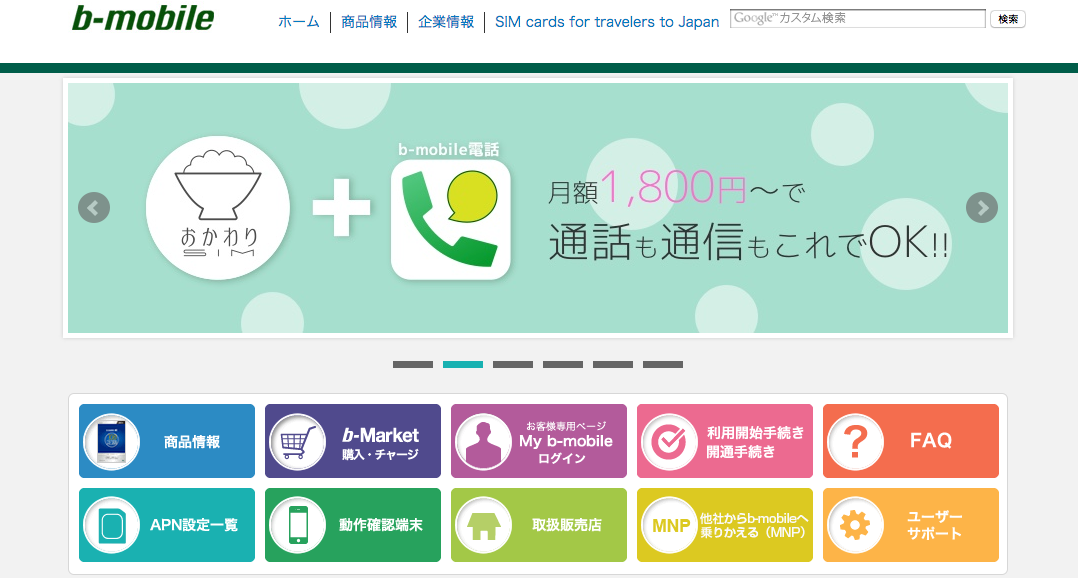Click the 検索 search button
The width and height of the screenshot is (1078, 578).
(x=1008, y=19)
